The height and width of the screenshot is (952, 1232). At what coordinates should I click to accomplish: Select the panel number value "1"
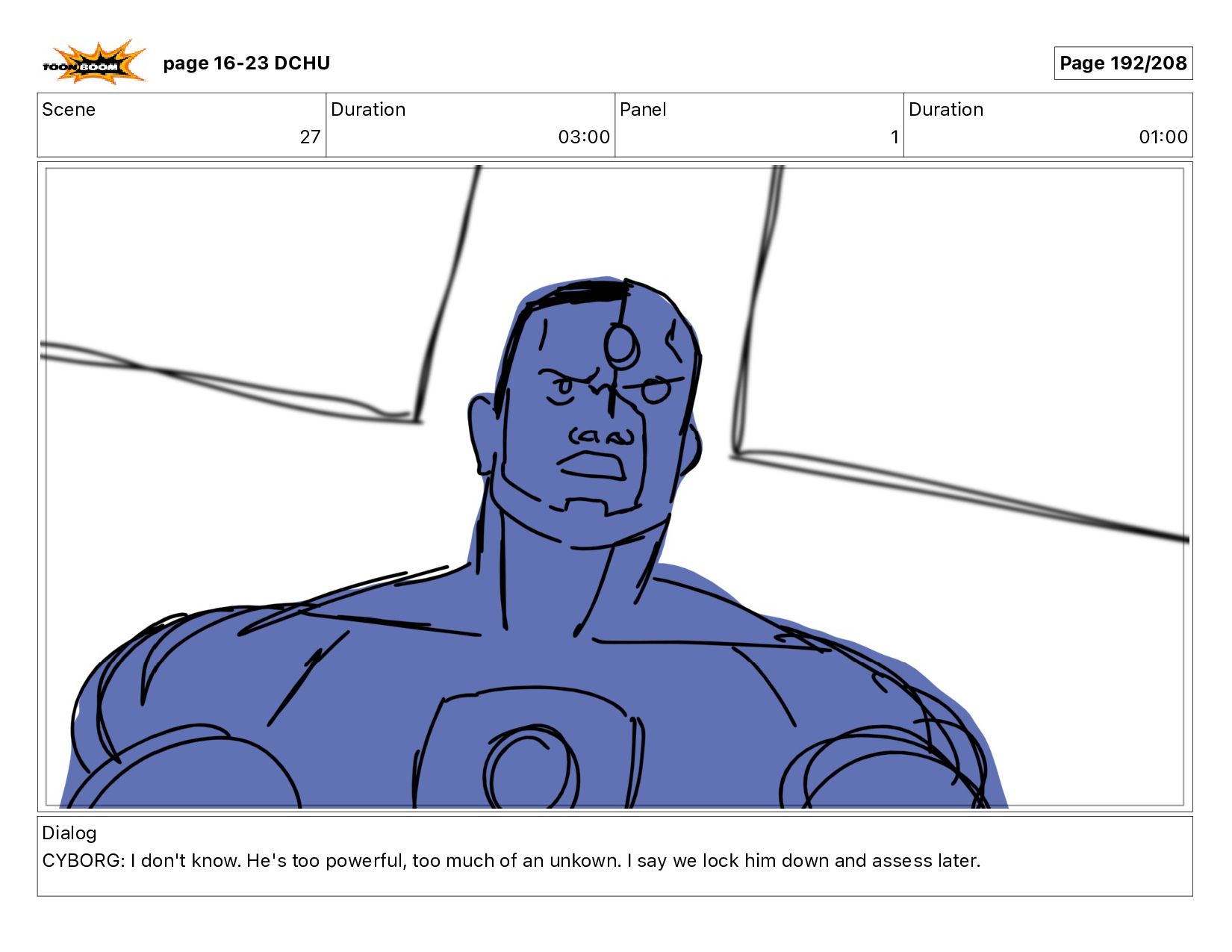coord(894,137)
